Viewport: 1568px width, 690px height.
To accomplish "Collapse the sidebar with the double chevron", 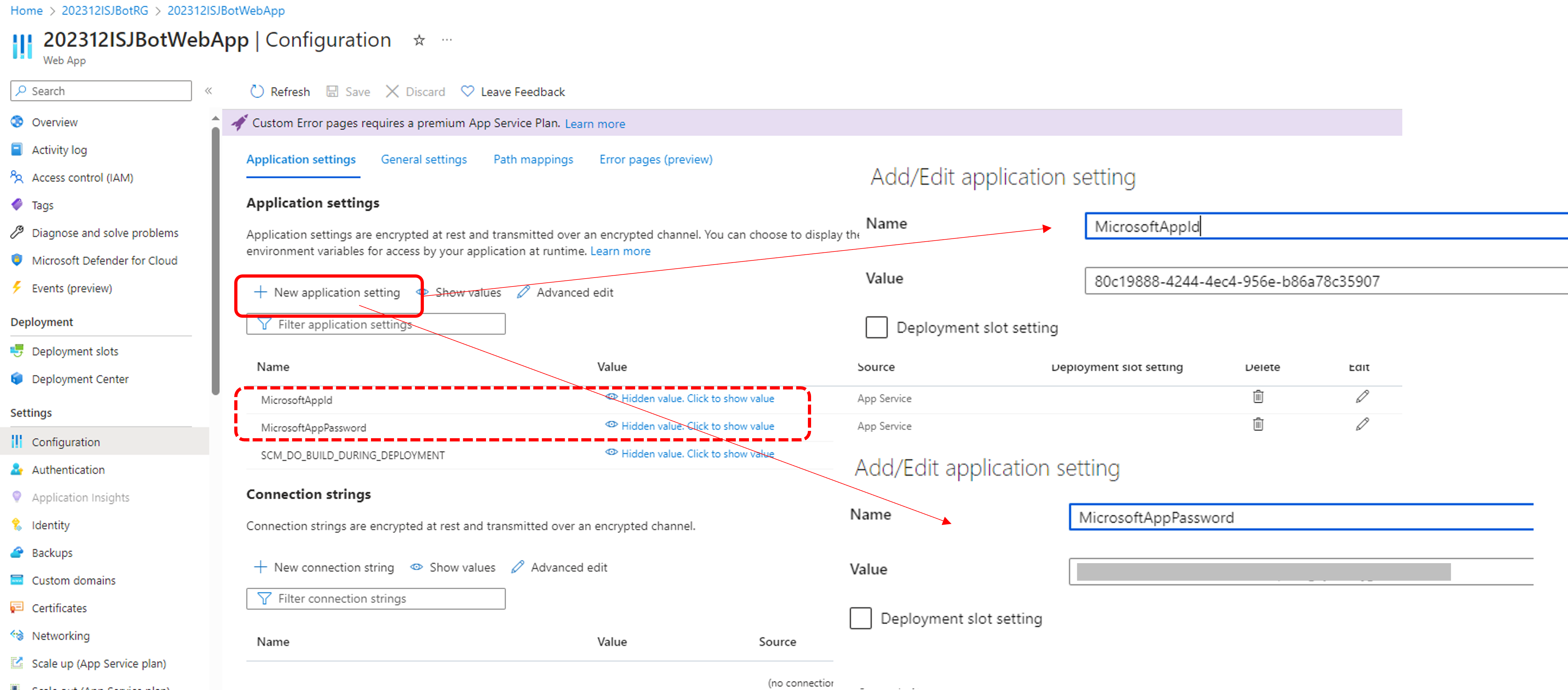I will (x=208, y=91).
